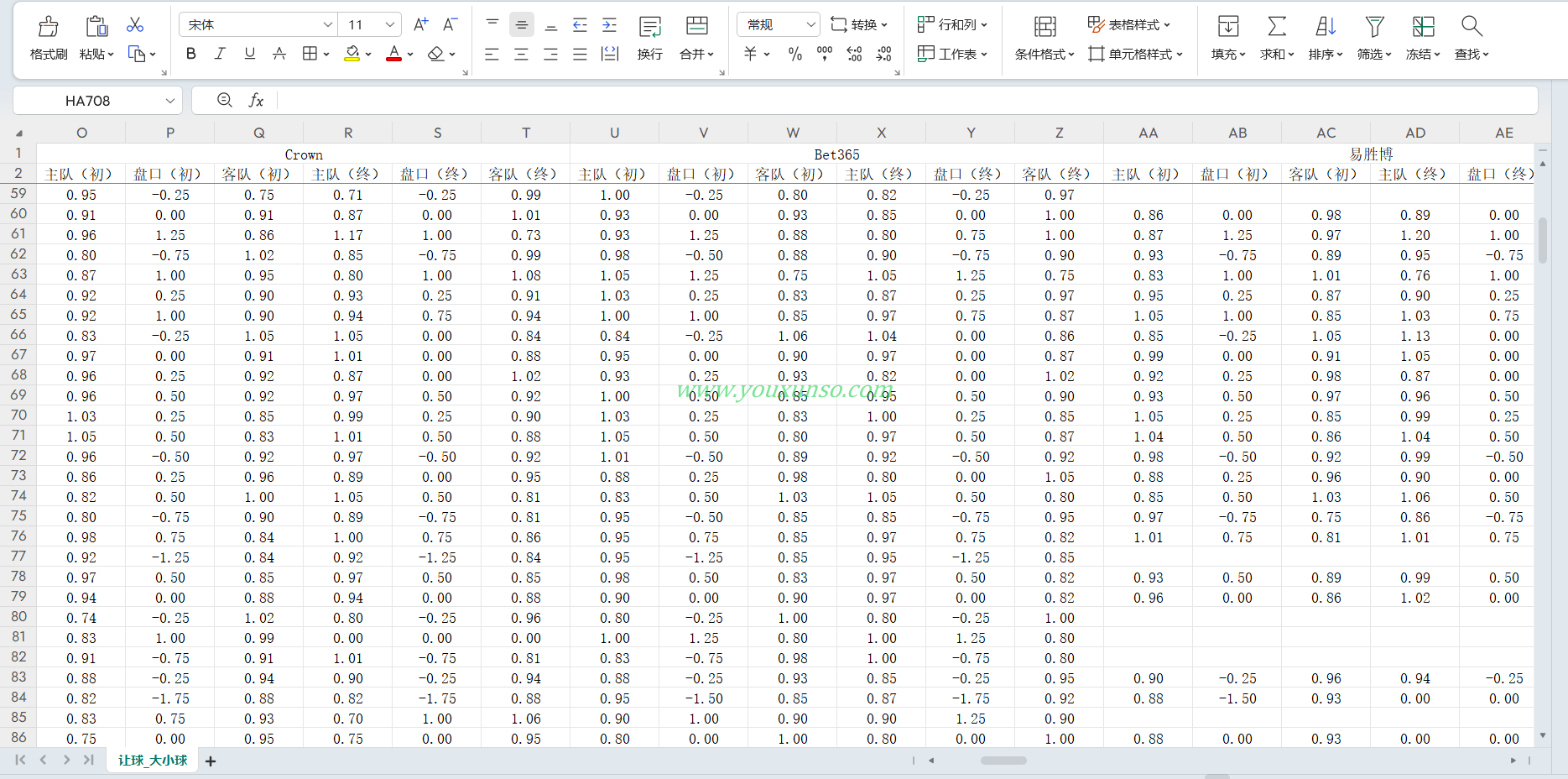Select the 让球_大小球 sheet tab

point(152,761)
